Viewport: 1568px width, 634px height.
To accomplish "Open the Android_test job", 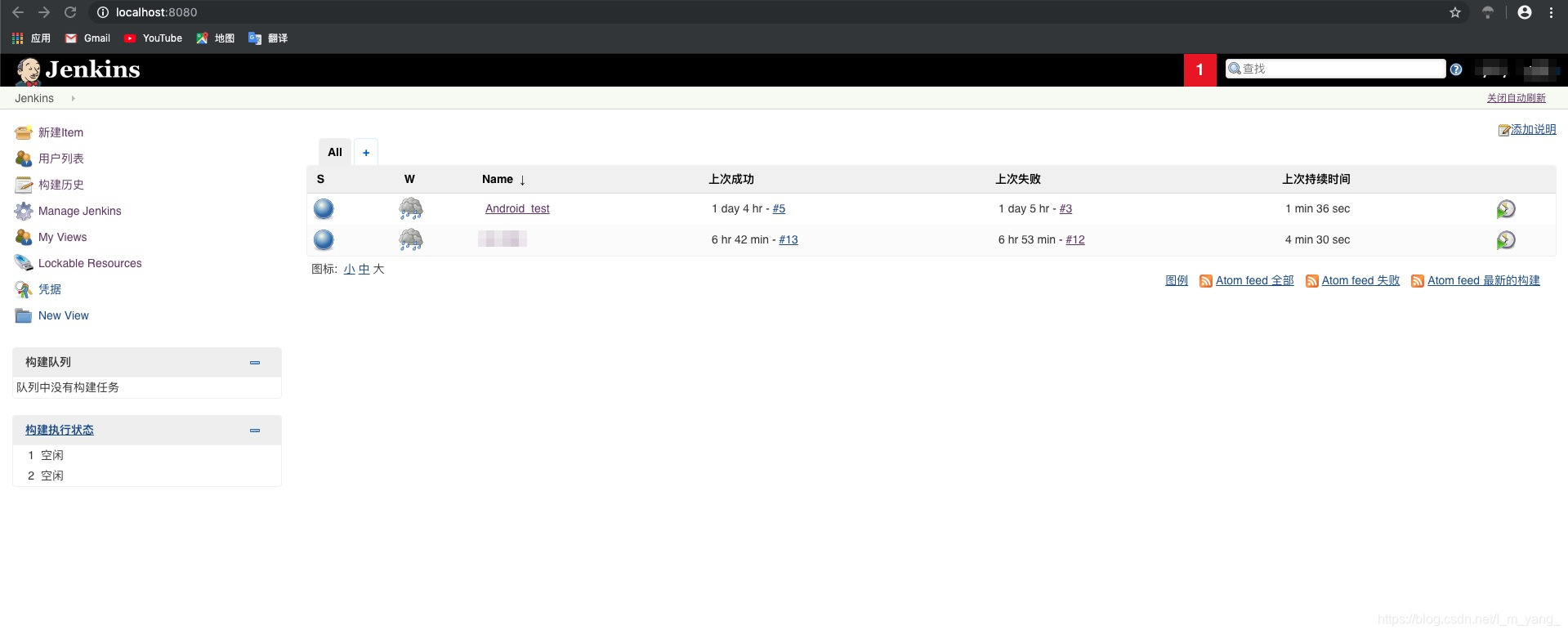I will (517, 209).
